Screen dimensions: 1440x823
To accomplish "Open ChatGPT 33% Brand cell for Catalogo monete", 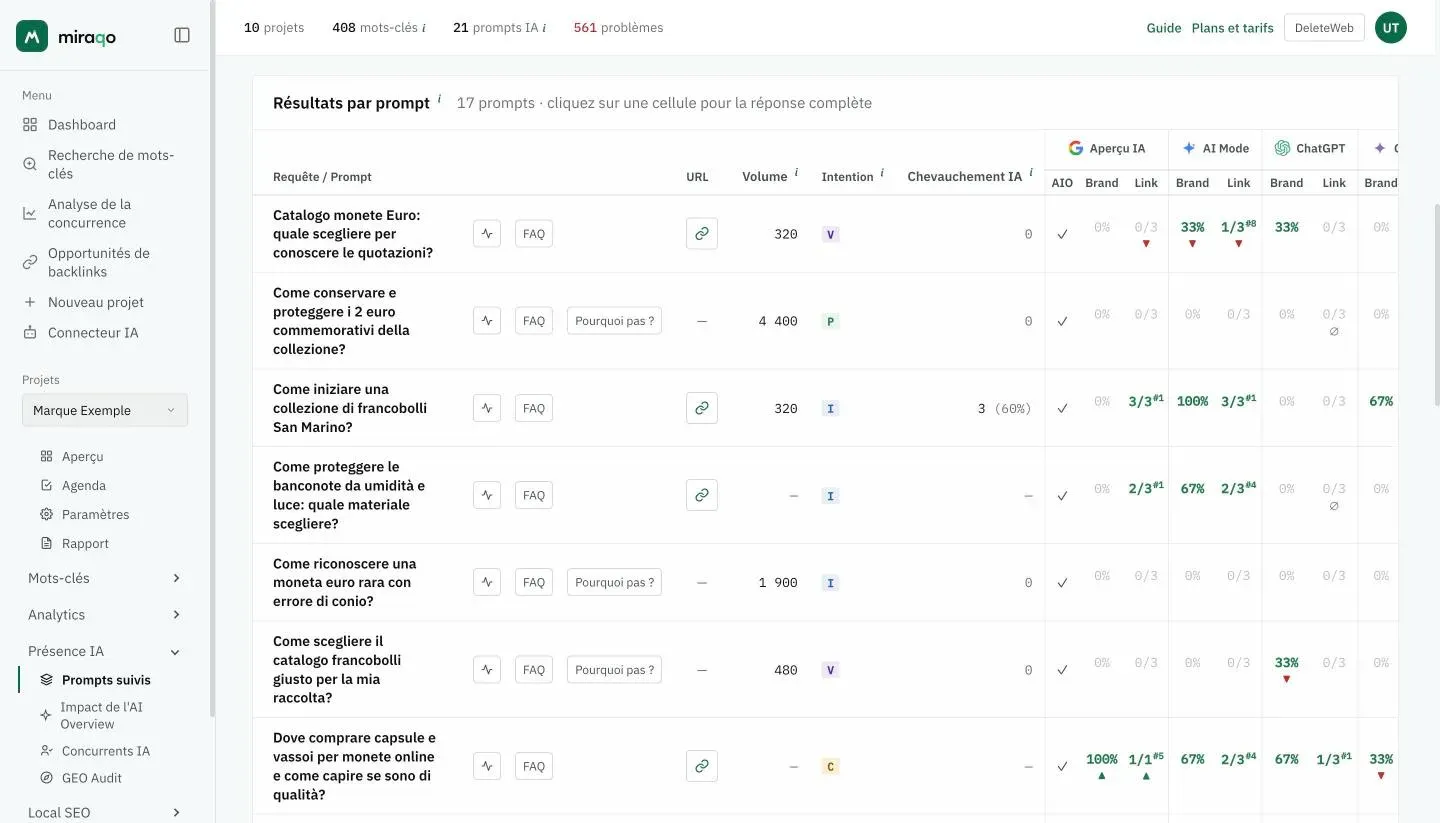I will click(1286, 227).
